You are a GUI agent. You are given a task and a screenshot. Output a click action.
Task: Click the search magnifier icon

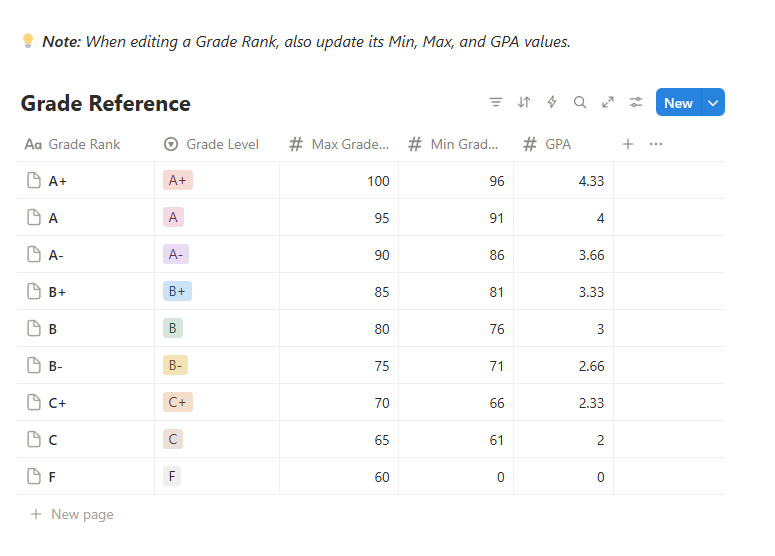click(x=580, y=103)
